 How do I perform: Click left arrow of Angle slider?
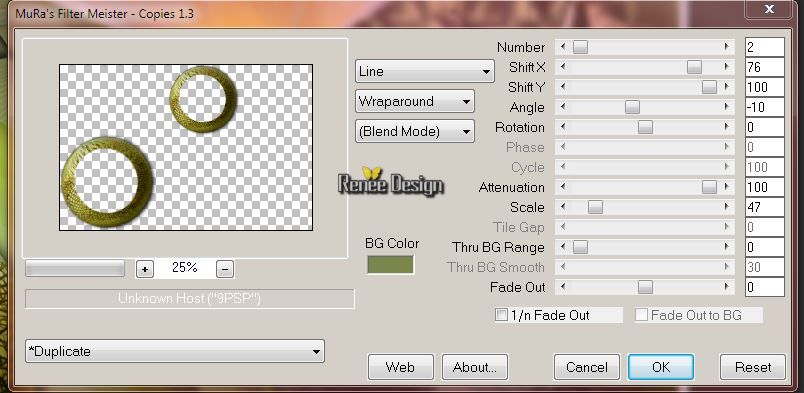563,107
